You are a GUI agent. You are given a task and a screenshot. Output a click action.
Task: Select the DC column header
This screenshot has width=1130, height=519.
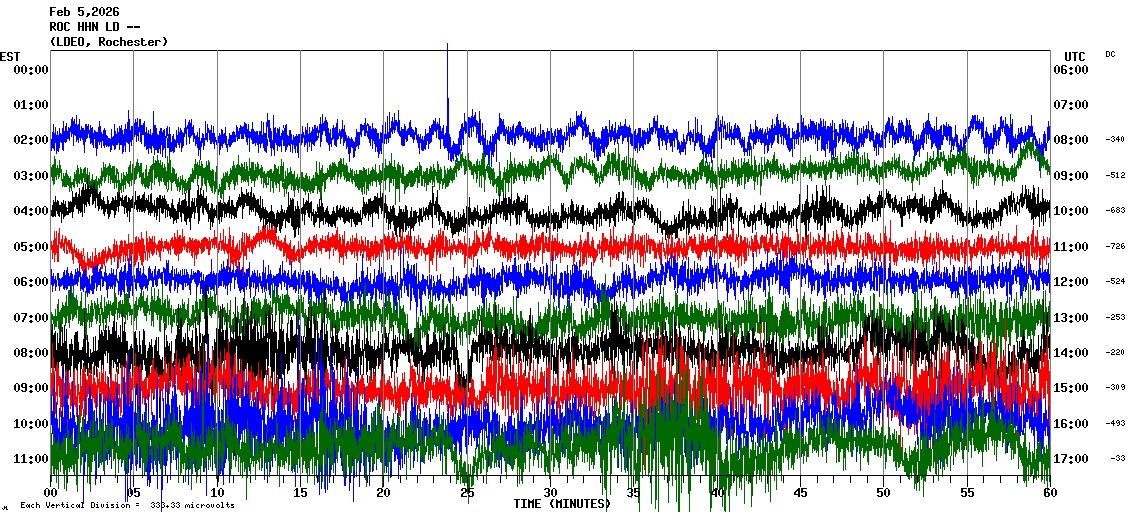1110,54
